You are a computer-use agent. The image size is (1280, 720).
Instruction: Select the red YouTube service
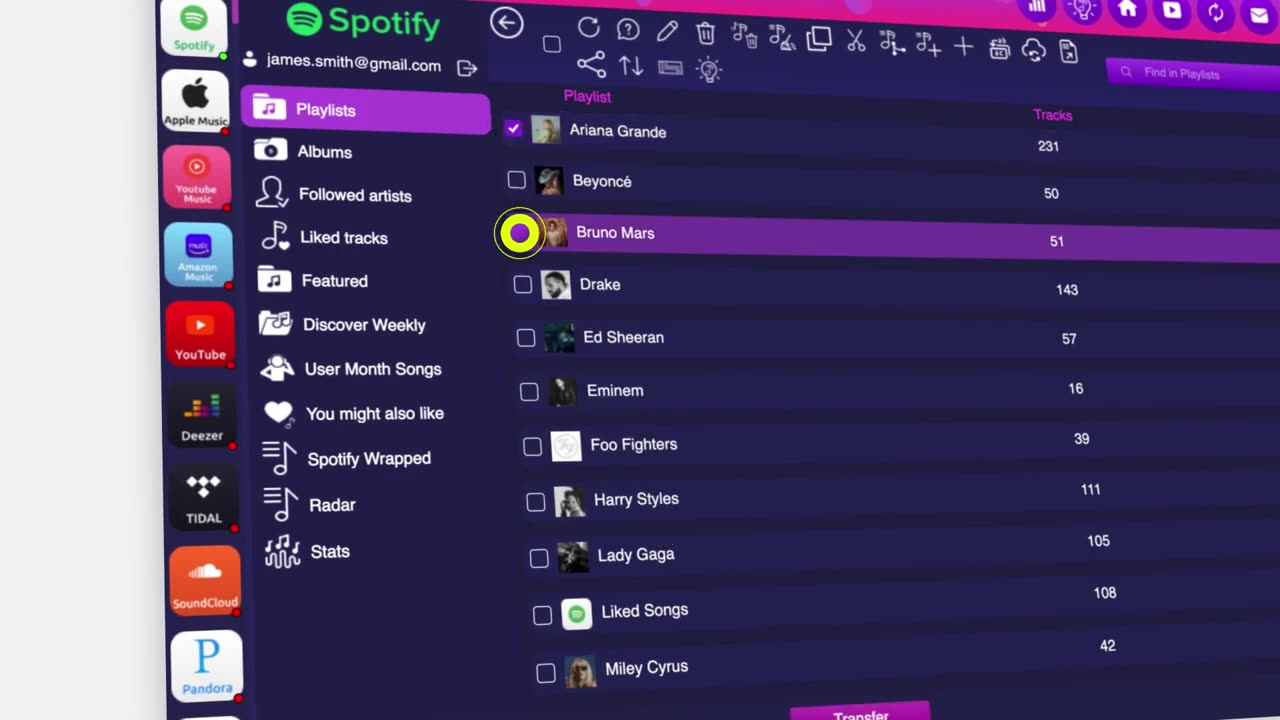tap(200, 334)
